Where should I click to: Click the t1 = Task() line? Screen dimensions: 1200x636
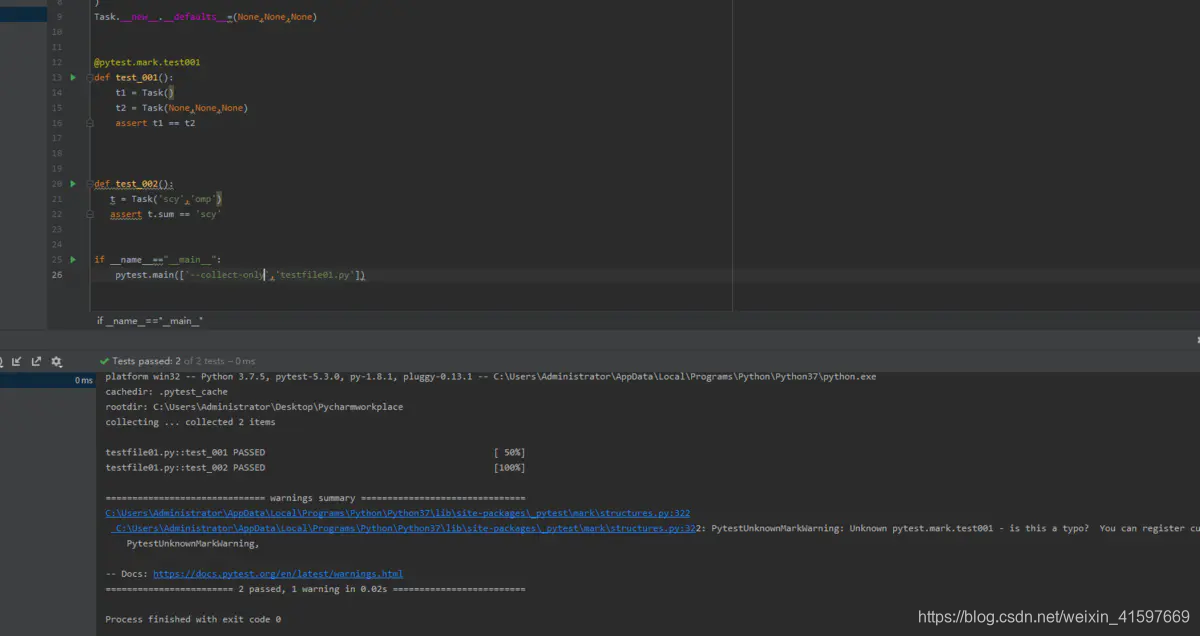[145, 92]
